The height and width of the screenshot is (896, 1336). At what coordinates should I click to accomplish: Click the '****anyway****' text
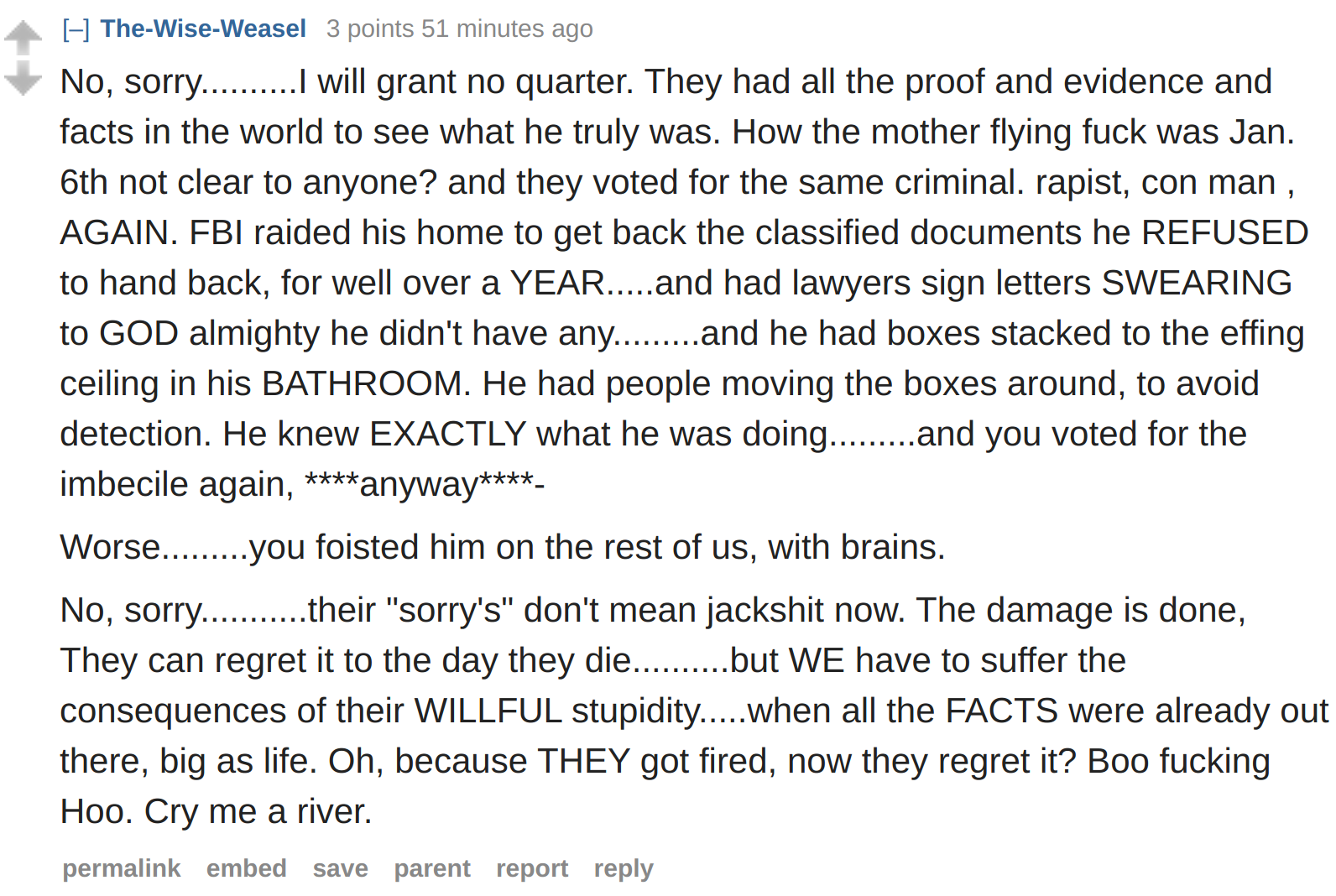[x=420, y=483]
